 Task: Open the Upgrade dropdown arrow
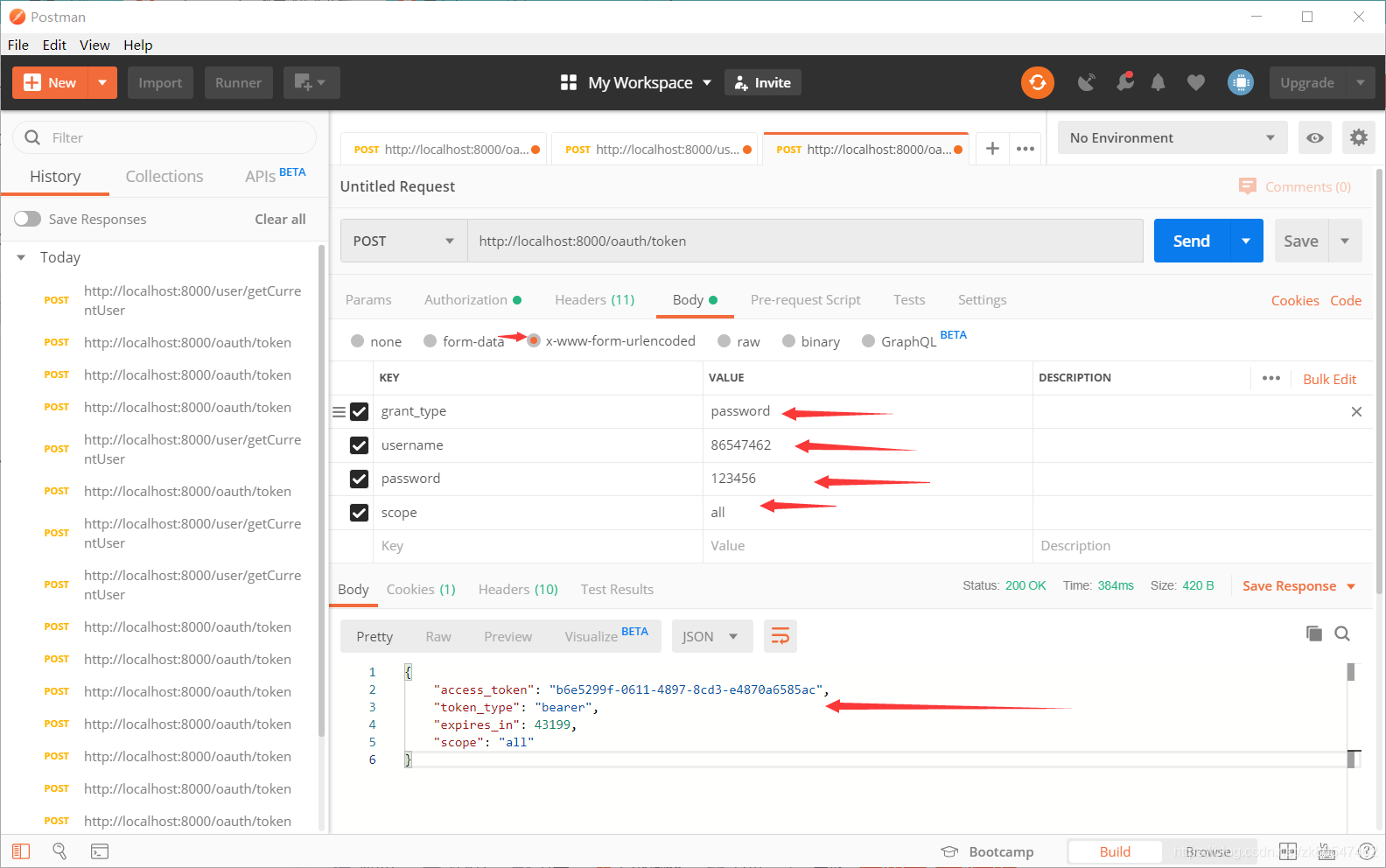[x=1360, y=82]
